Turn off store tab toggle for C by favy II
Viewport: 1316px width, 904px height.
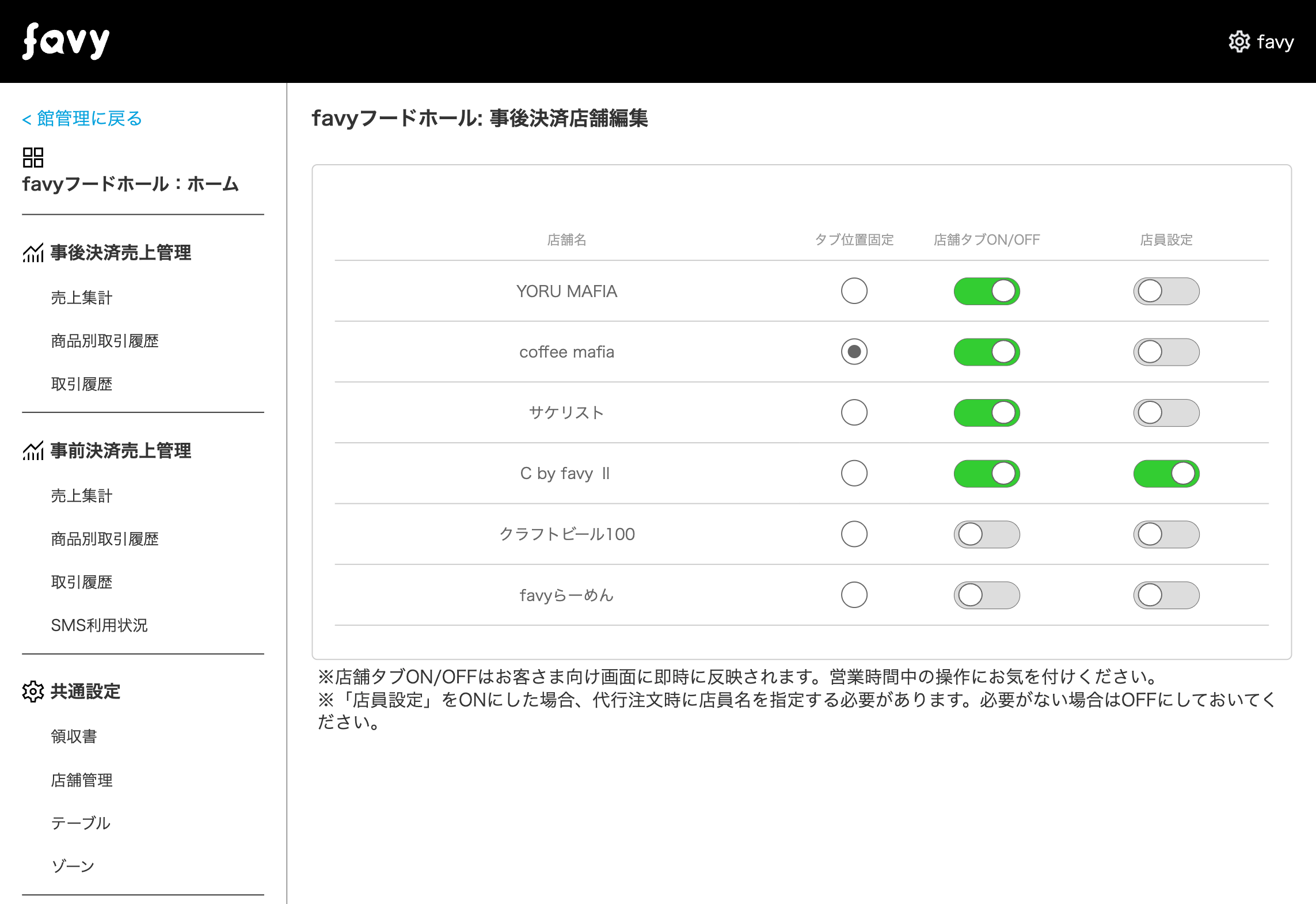pos(987,473)
